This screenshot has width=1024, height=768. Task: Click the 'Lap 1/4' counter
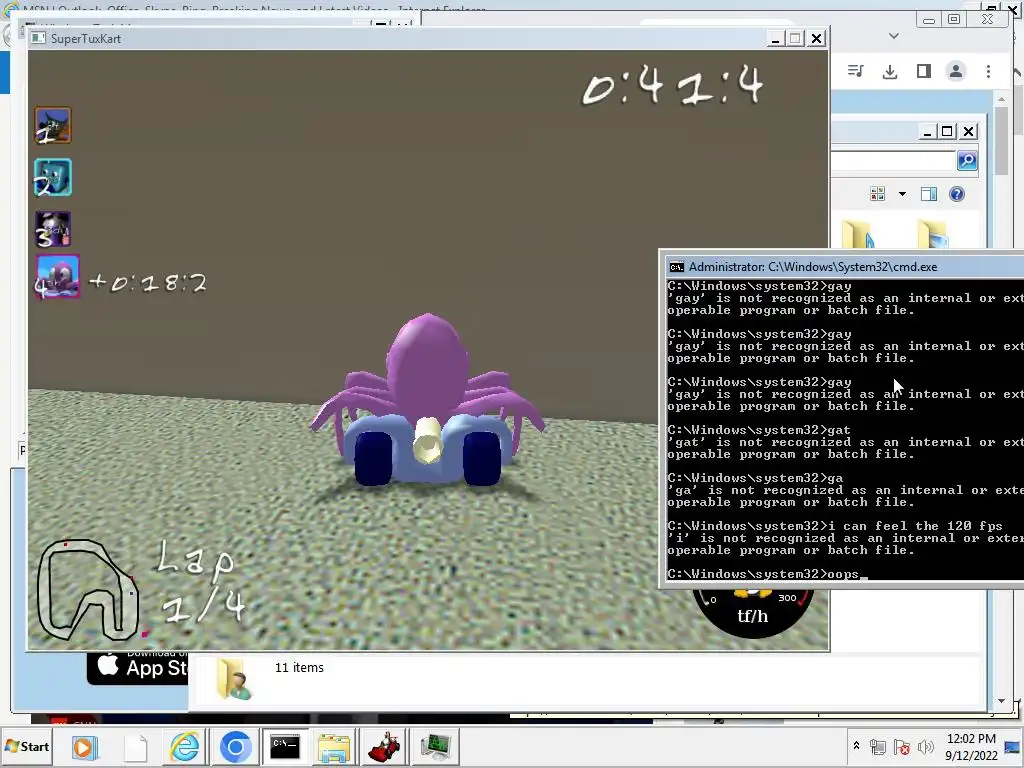point(200,583)
